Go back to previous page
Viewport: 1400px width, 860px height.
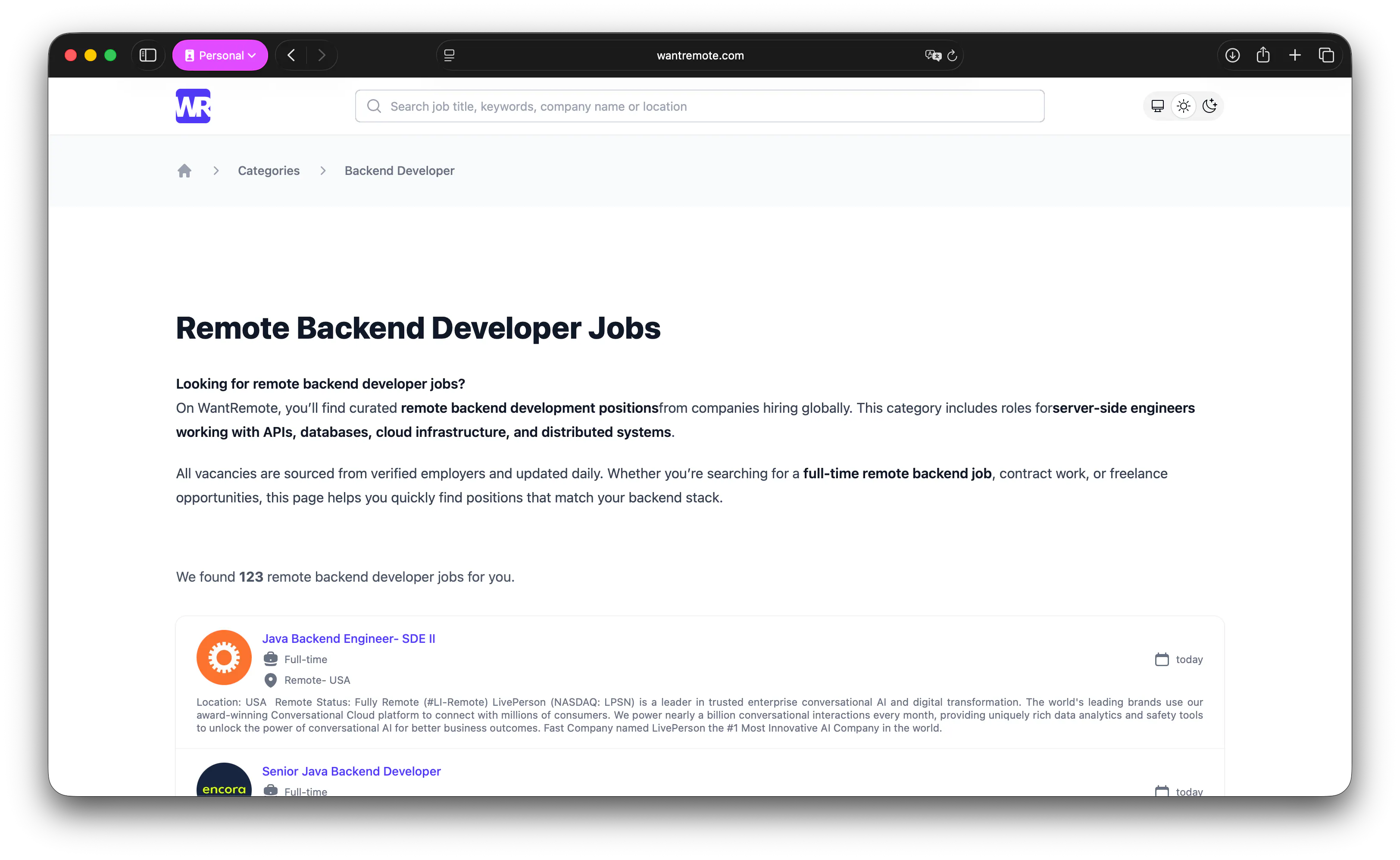pos(291,55)
